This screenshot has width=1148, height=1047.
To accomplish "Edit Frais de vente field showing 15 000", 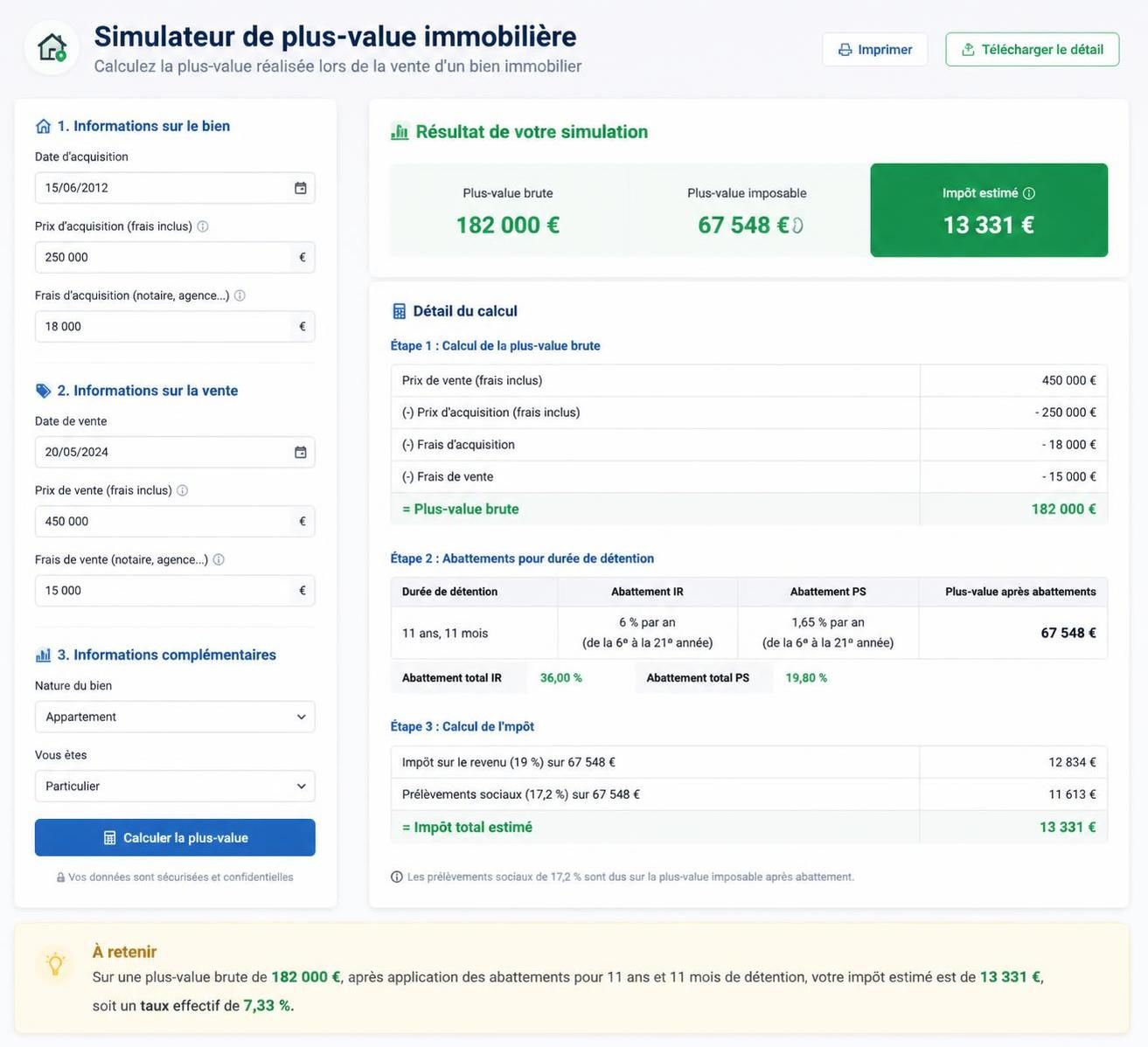I will tap(175, 590).
